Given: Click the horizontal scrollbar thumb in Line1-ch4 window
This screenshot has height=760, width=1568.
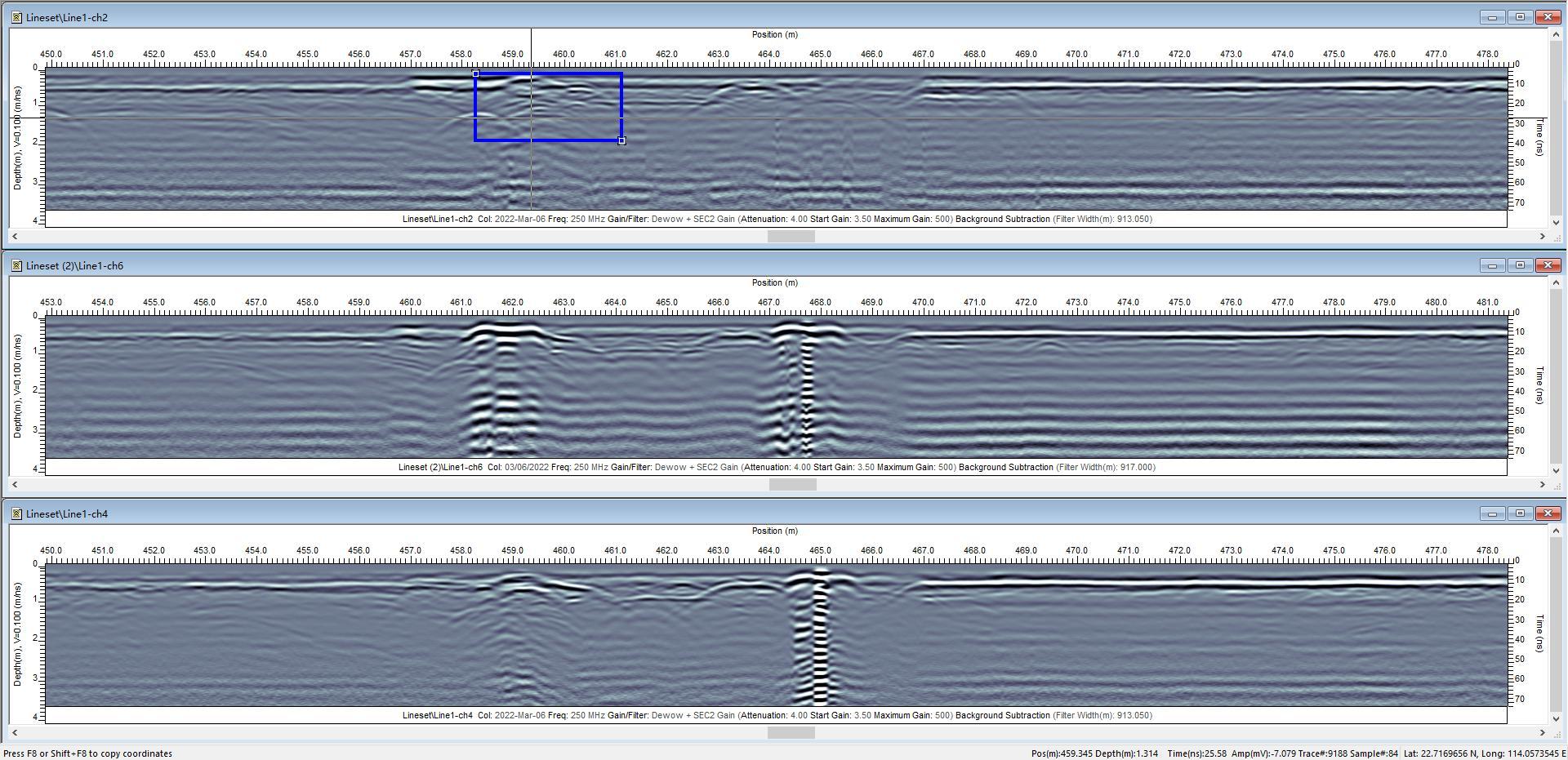Looking at the screenshot, I should click(791, 732).
